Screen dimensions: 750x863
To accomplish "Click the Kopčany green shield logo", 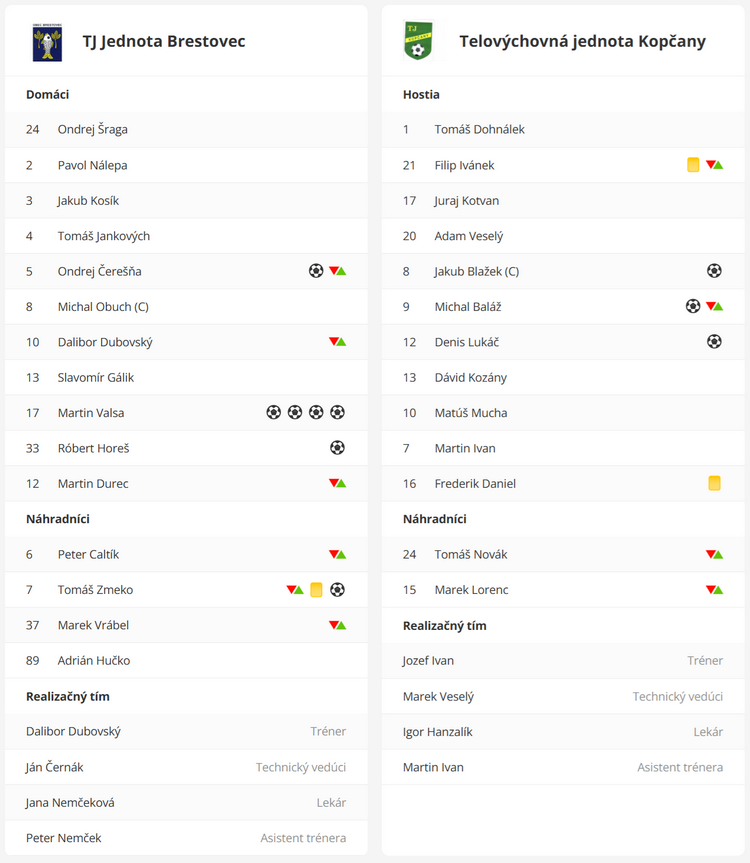I will coord(418,40).
